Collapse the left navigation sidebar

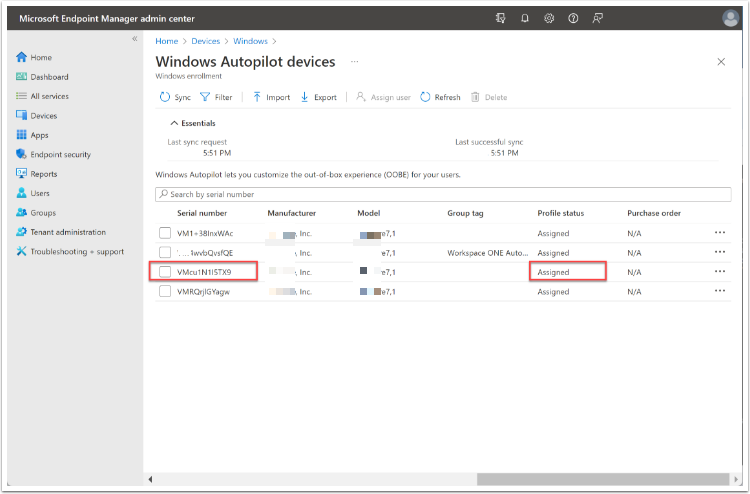pos(135,39)
